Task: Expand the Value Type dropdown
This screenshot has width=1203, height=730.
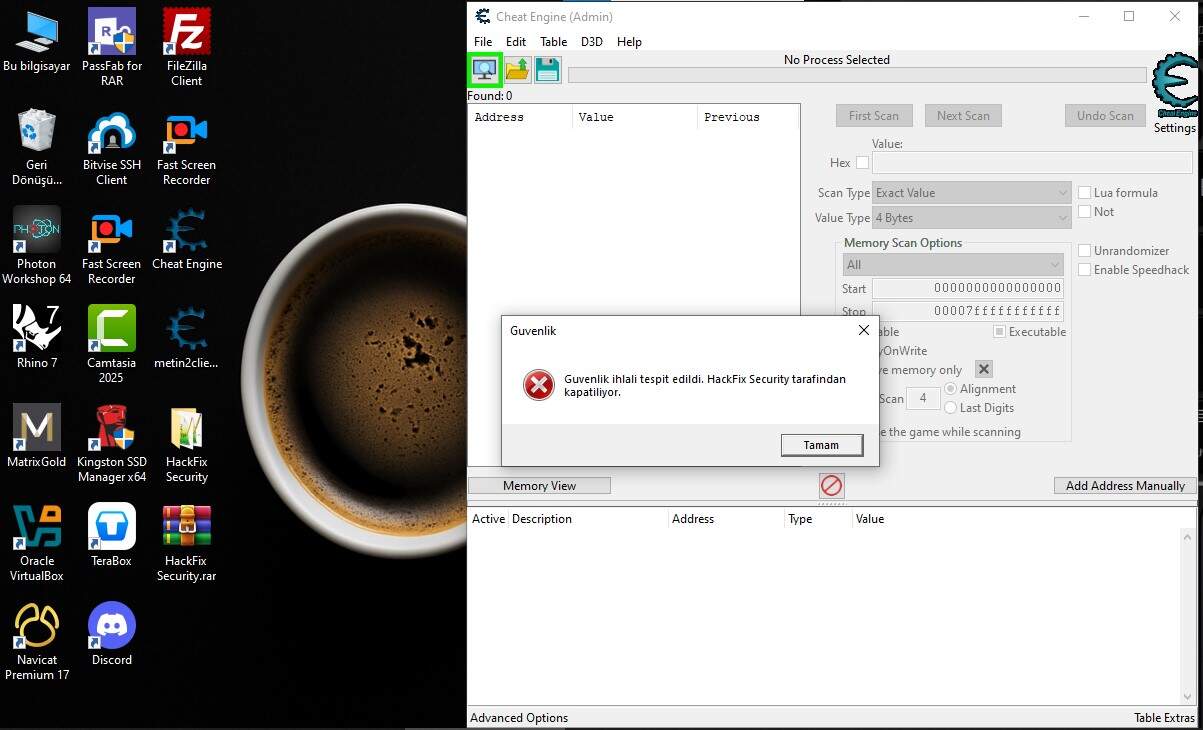Action: point(971,218)
